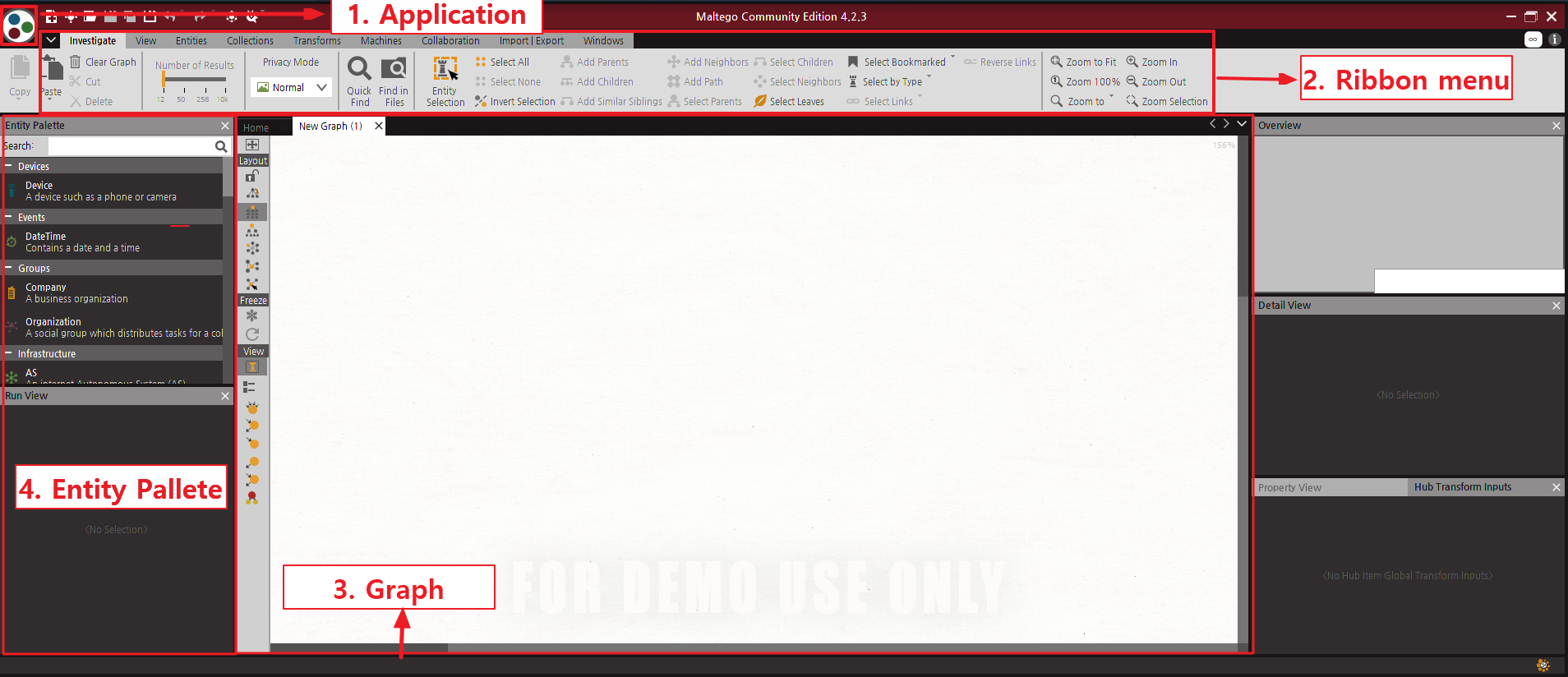This screenshot has height=677, width=1568.
Task: Select the hierarchical layout icon
Action: 252,230
